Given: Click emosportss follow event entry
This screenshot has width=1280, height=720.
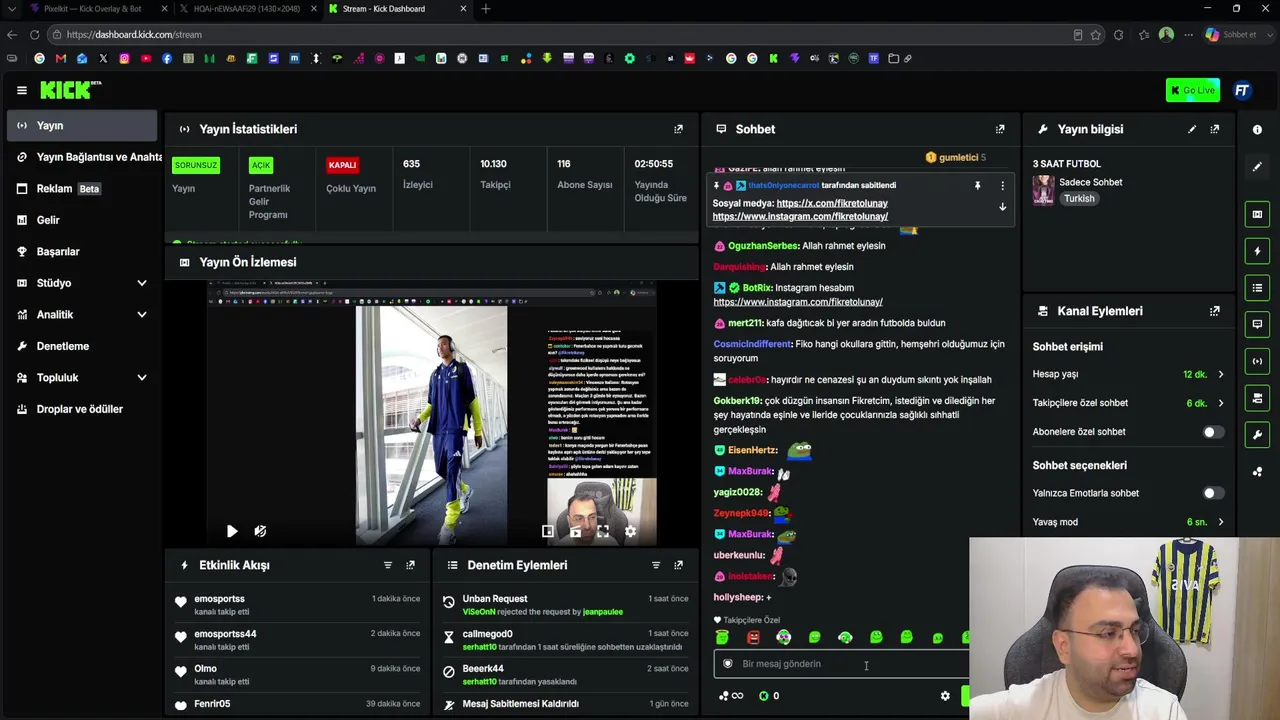Looking at the screenshot, I should pyautogui.click(x=297, y=604).
